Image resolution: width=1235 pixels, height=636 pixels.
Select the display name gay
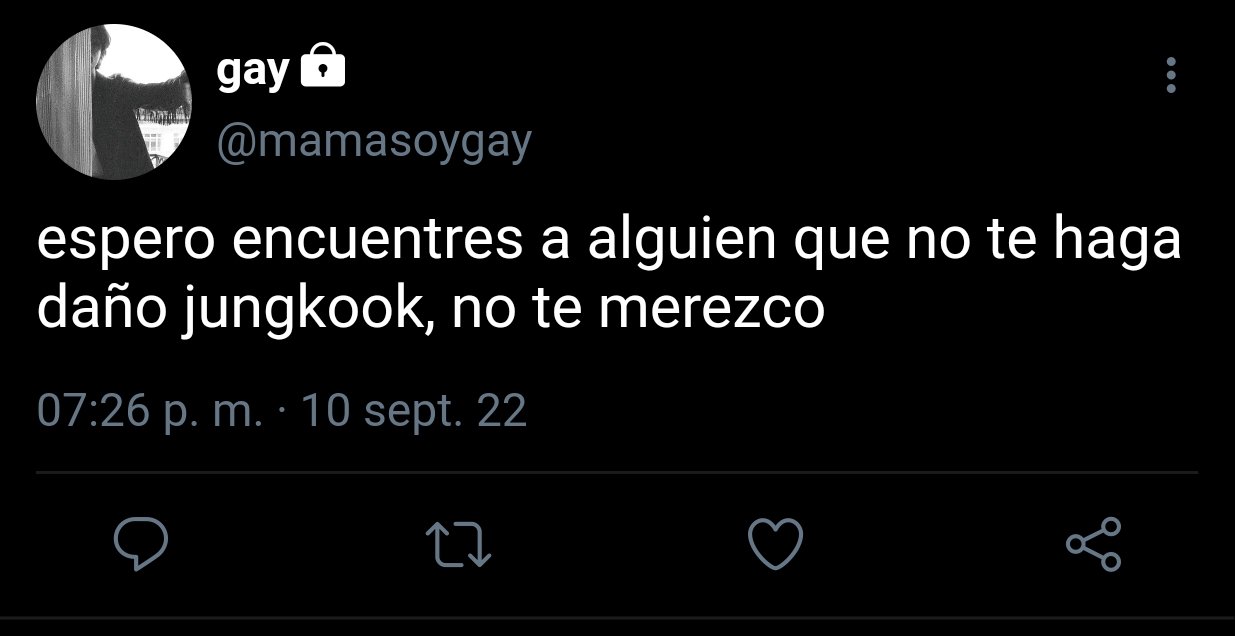coord(254,72)
